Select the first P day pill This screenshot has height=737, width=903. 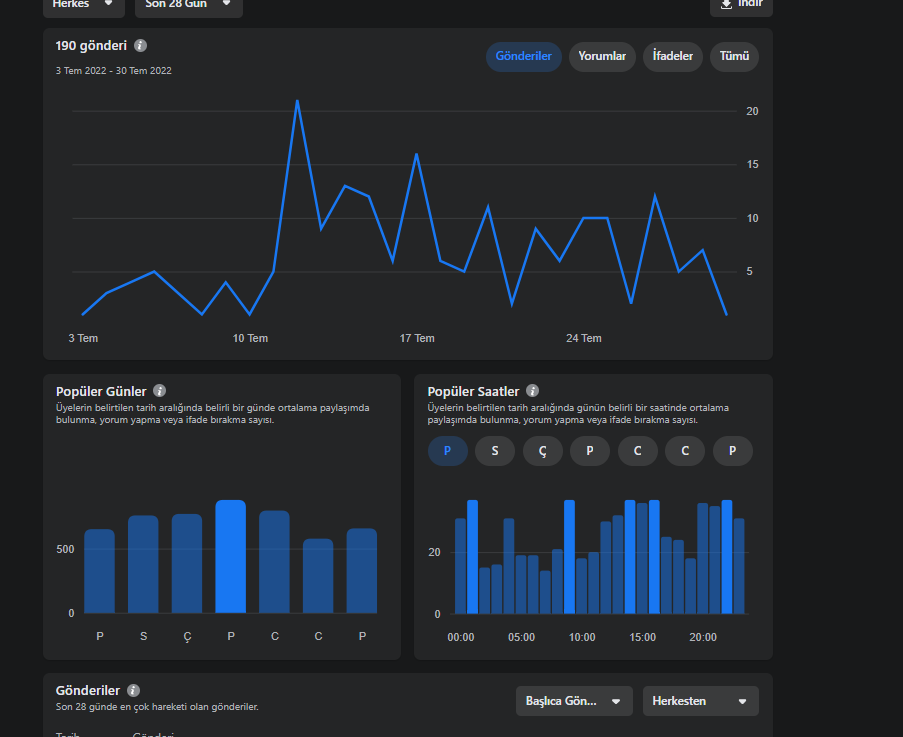(447, 451)
